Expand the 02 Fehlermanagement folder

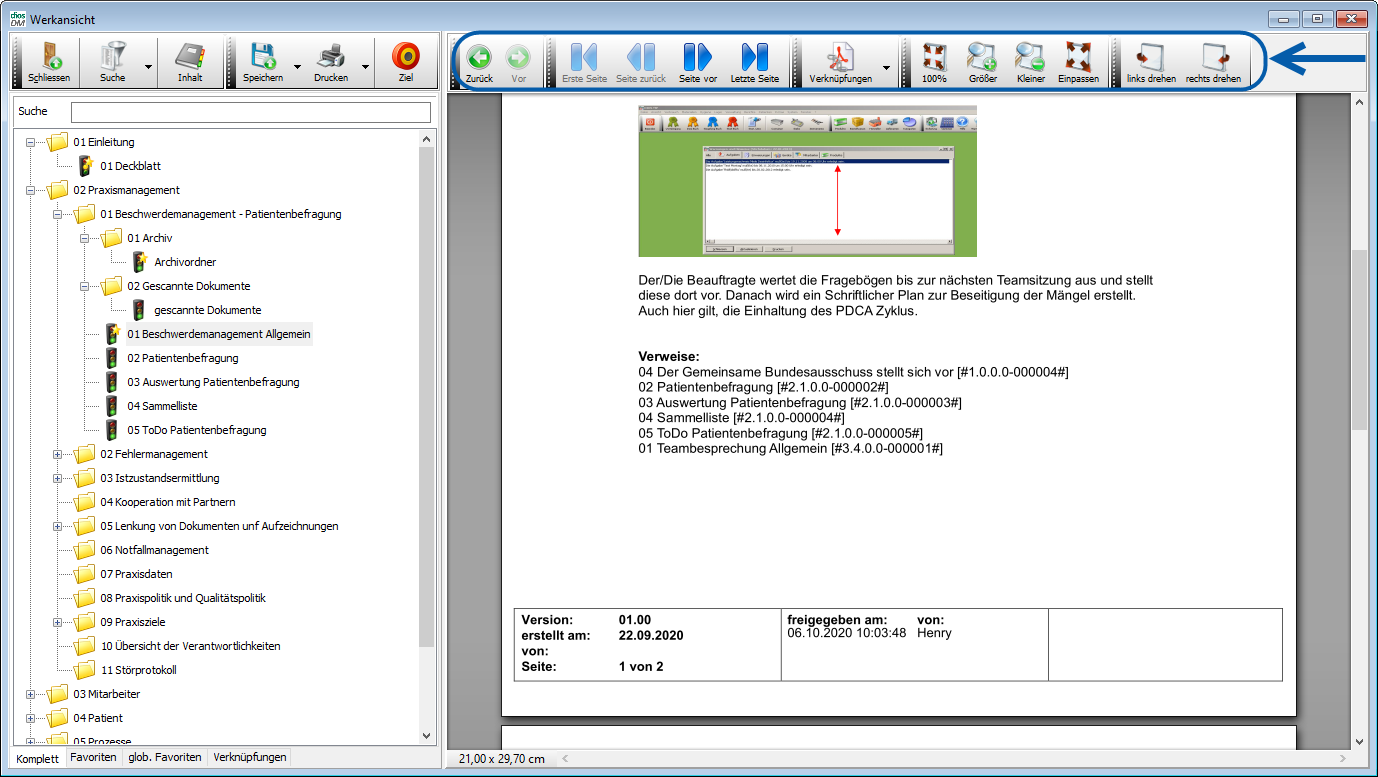[x=57, y=454]
